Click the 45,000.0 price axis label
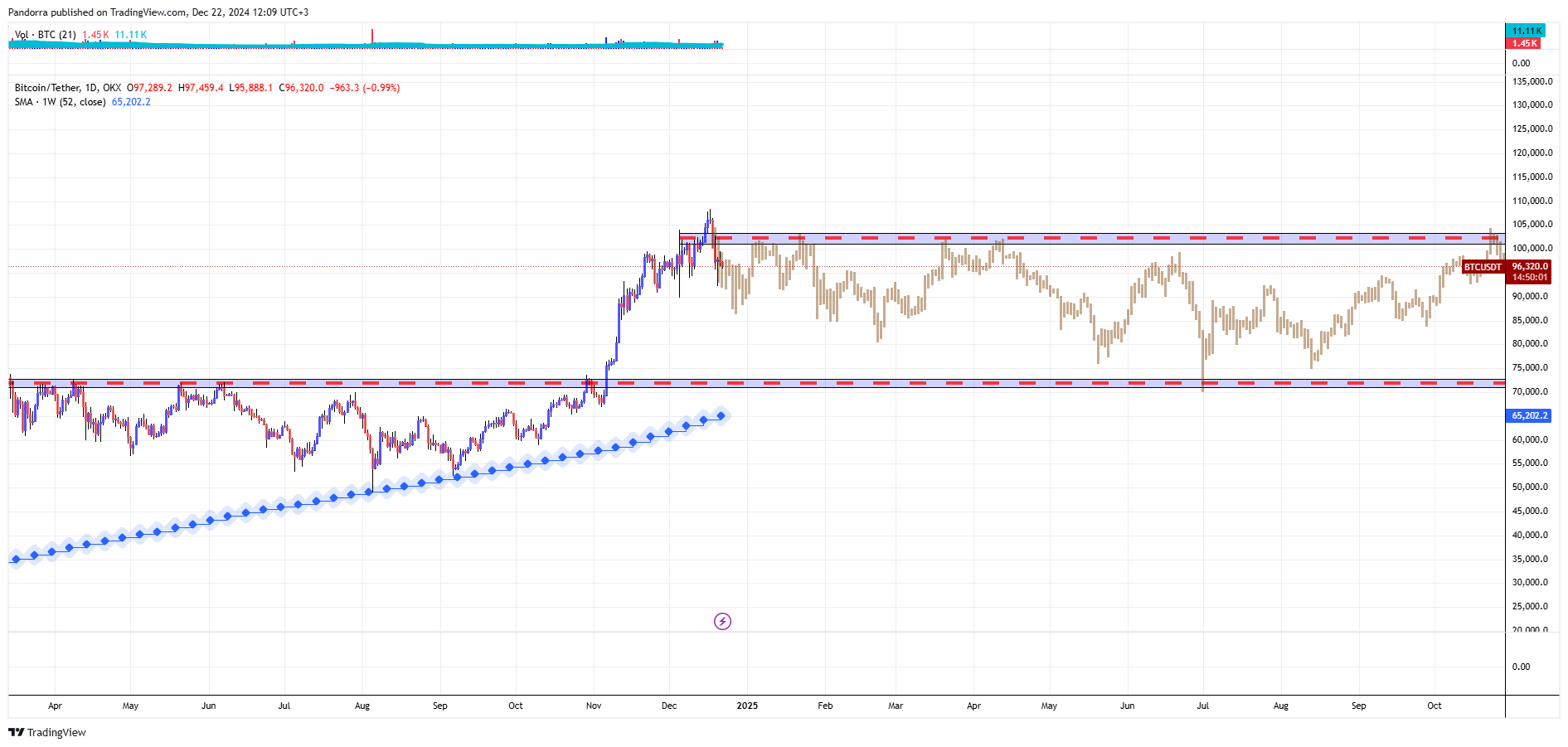The width and height of the screenshot is (1568, 747). (1530, 511)
